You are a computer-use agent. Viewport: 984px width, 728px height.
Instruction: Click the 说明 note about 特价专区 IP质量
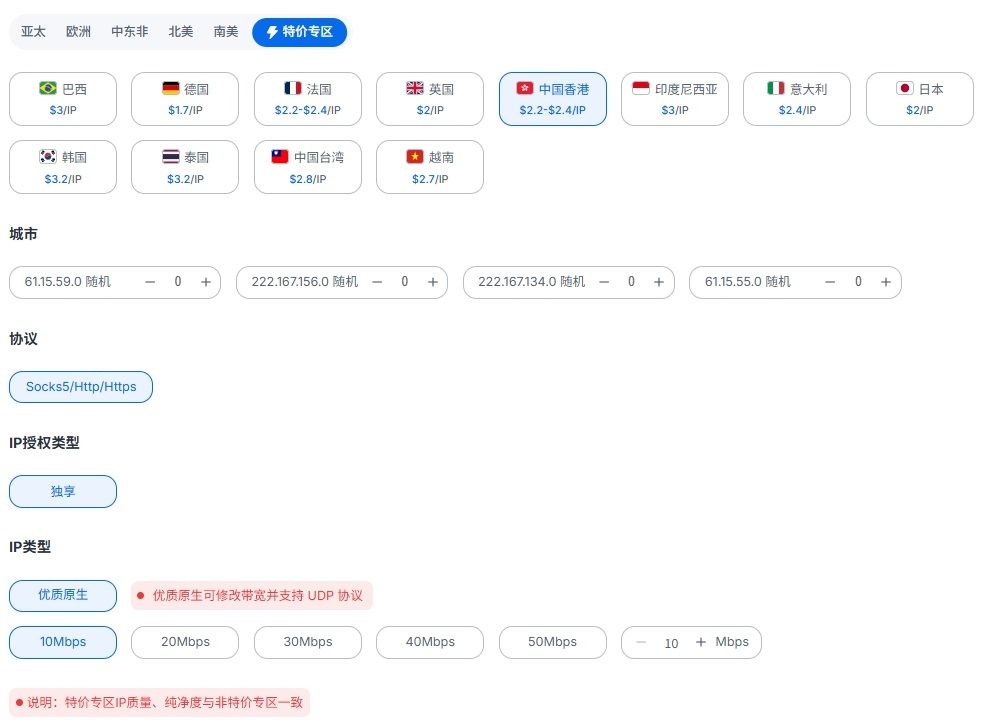(159, 702)
